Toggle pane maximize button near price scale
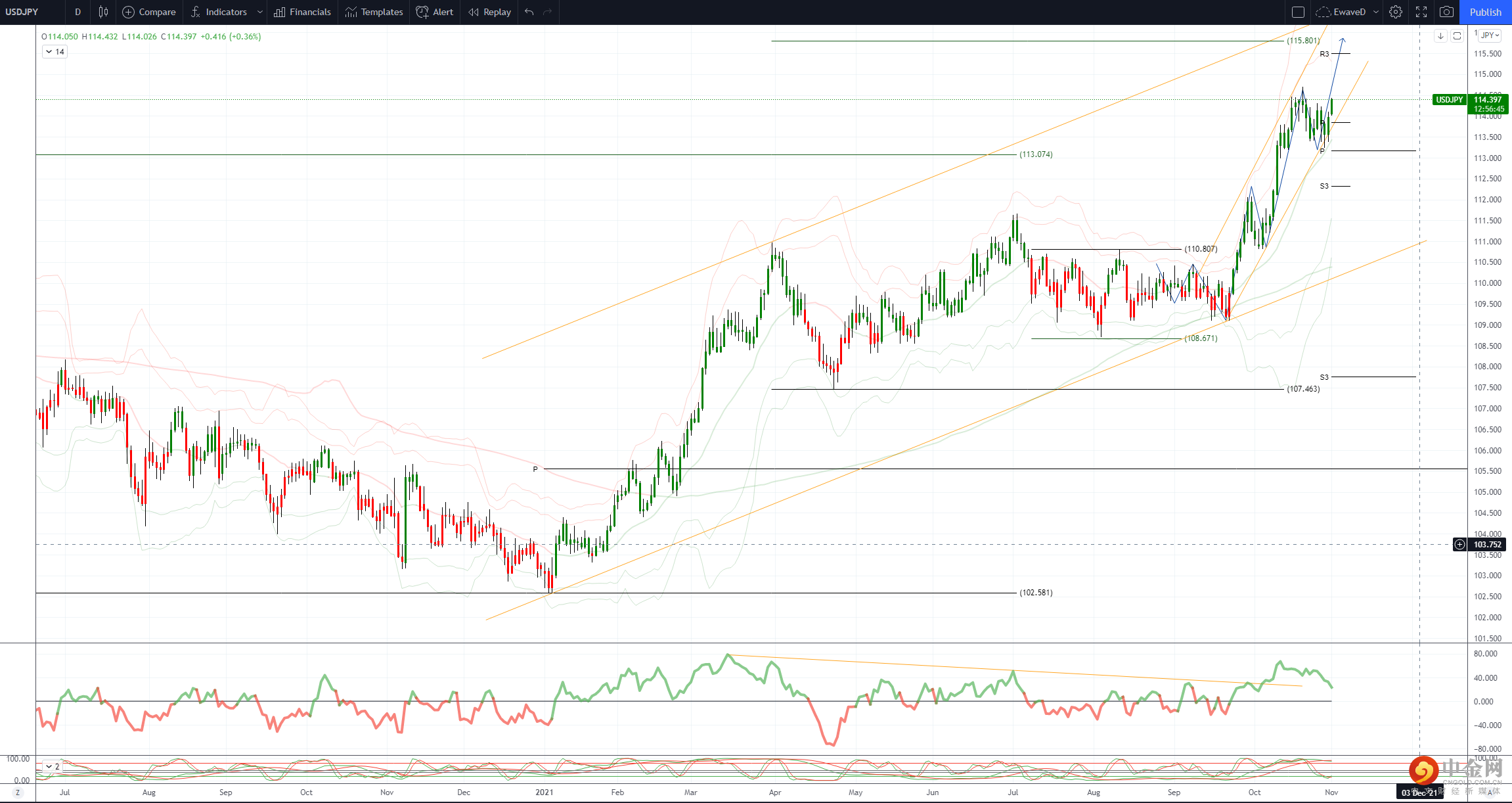Viewport: 1512px width, 803px height. (x=1457, y=35)
